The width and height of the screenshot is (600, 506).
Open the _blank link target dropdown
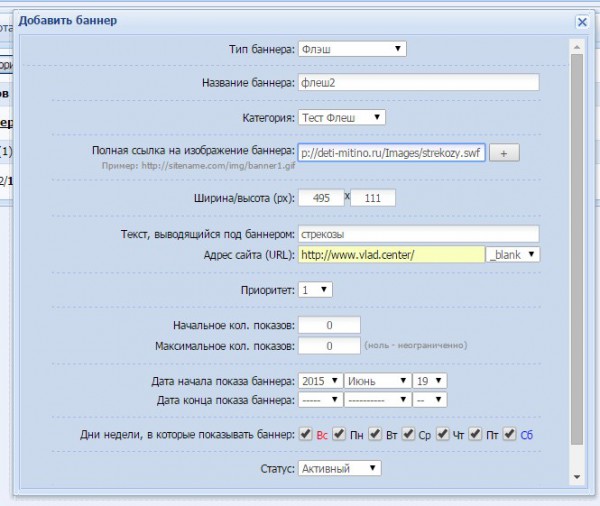tap(513, 255)
